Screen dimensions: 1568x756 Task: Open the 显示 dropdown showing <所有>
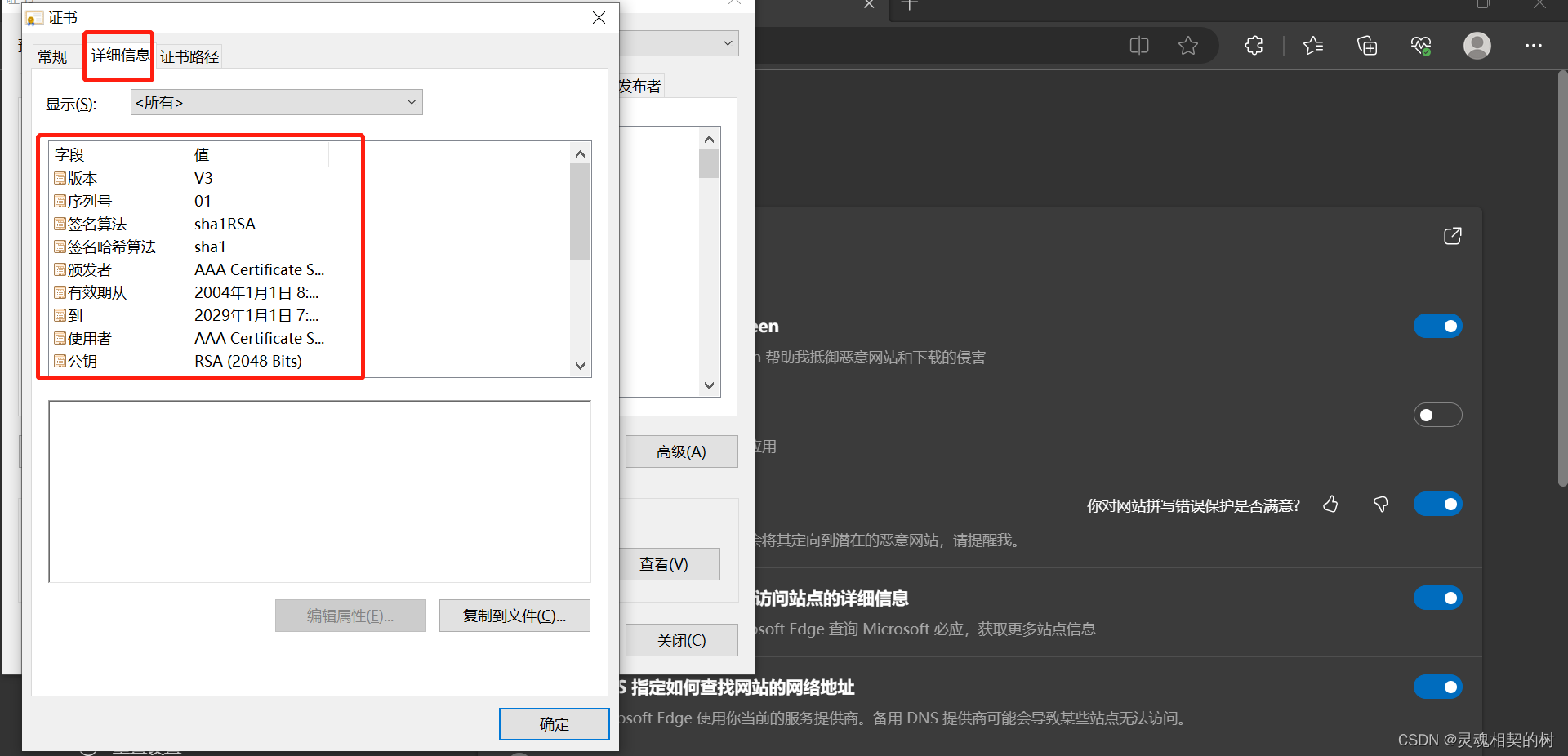coord(276,102)
